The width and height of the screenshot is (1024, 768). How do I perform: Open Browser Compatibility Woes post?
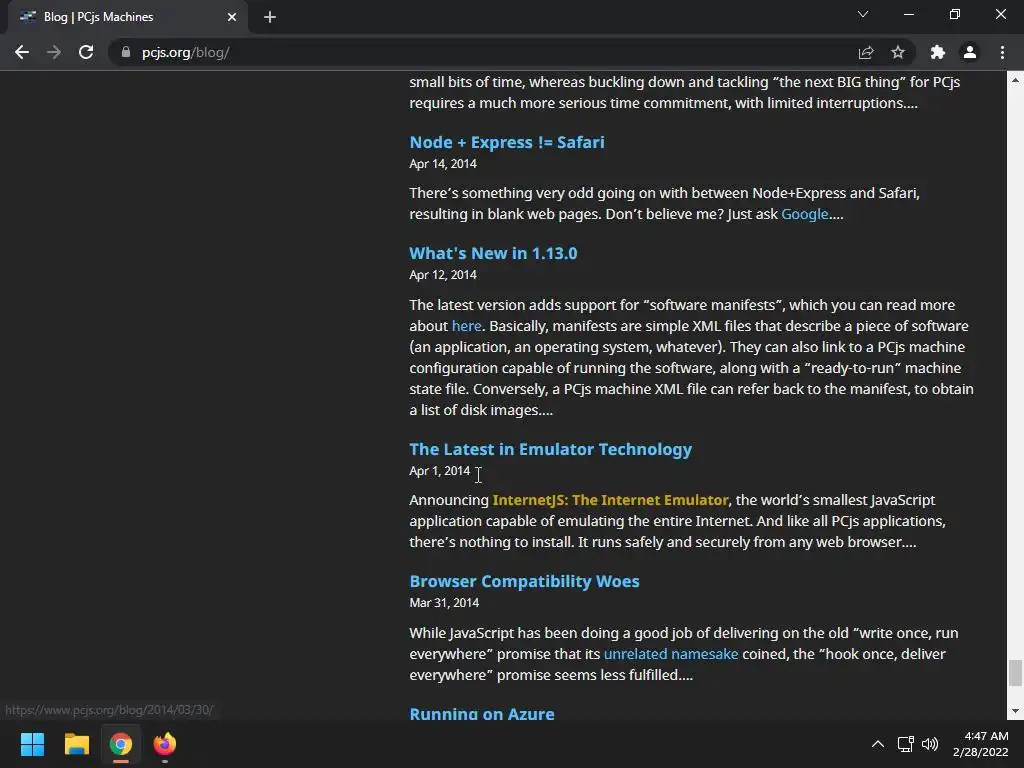(x=524, y=581)
